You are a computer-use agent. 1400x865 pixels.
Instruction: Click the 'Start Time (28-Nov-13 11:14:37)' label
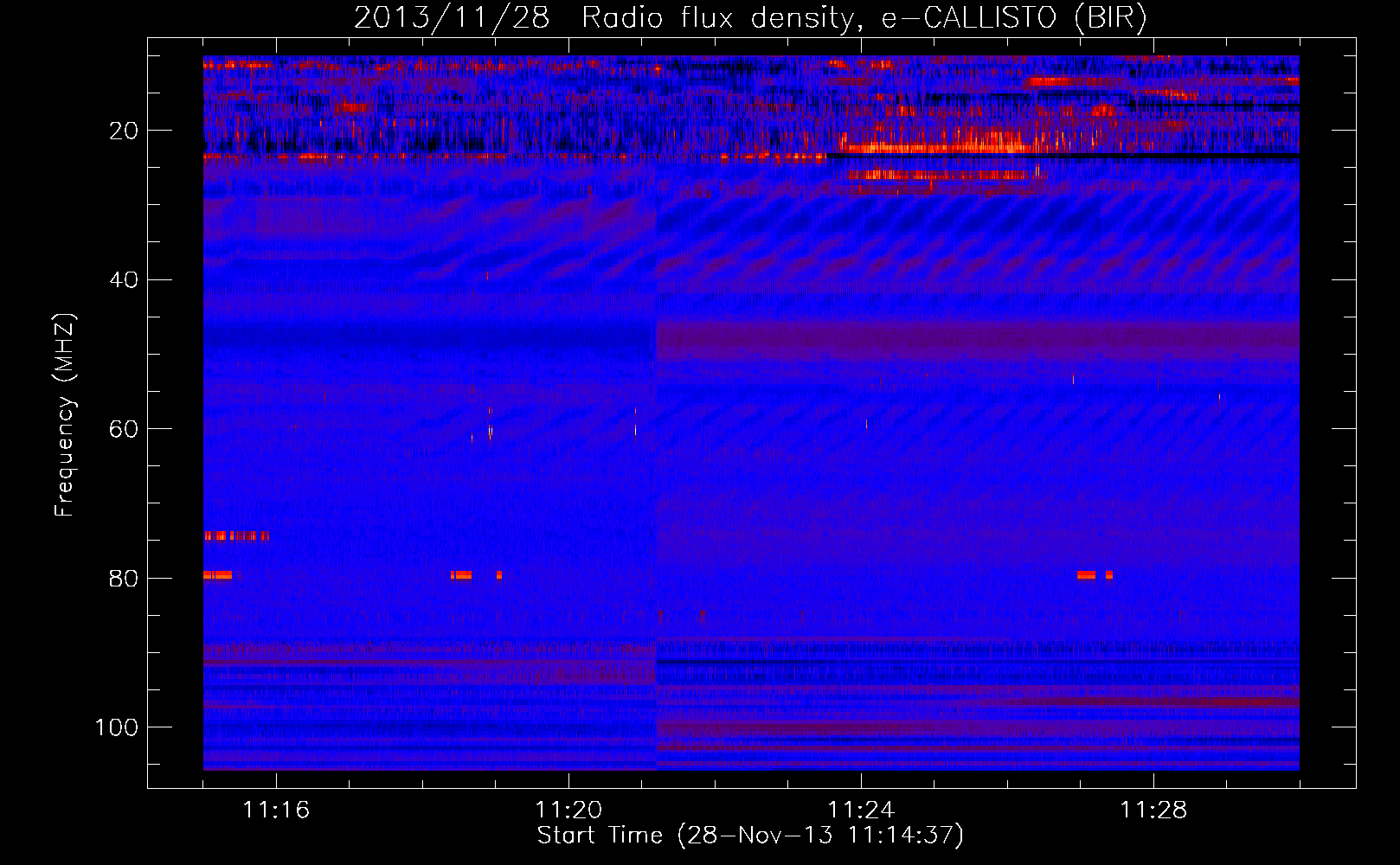(x=750, y=836)
